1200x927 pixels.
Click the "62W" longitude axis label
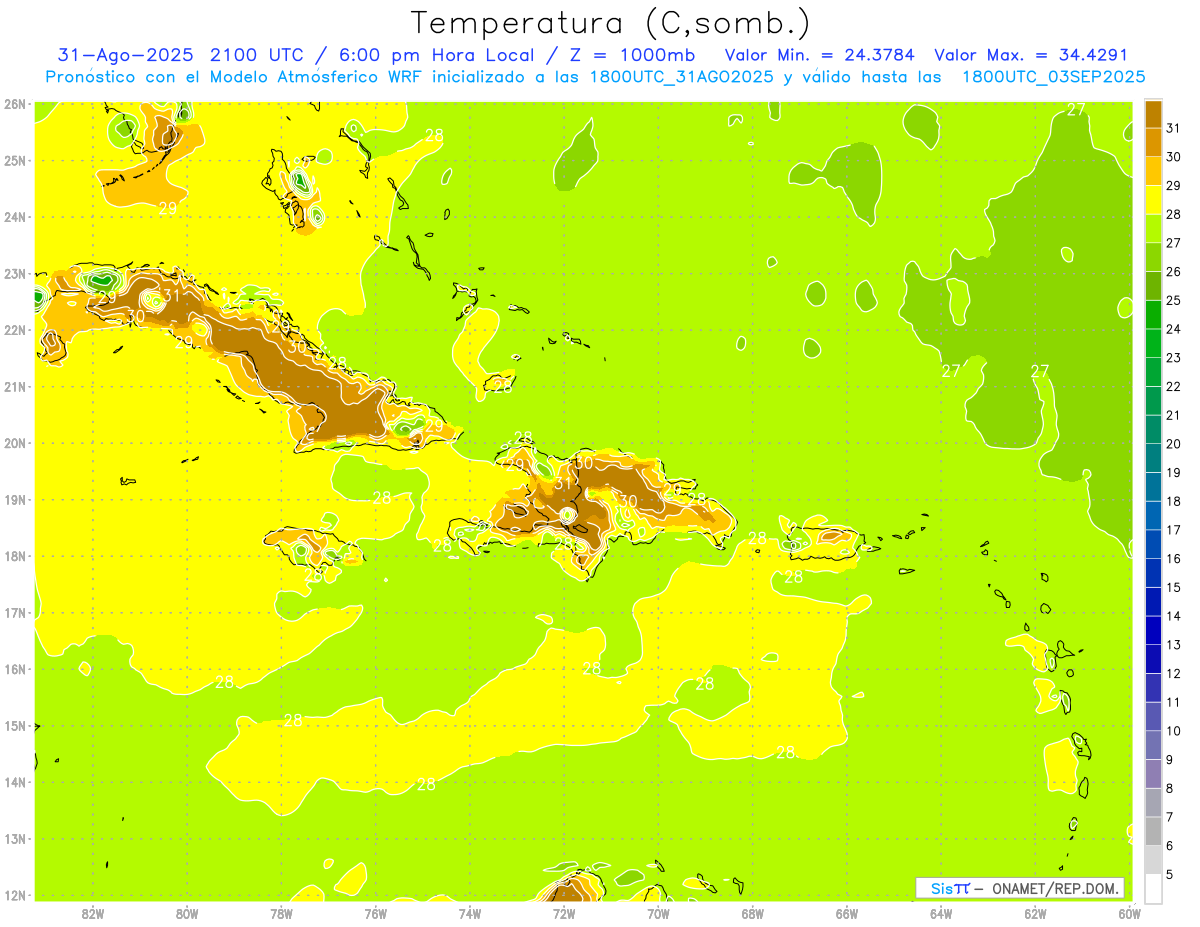click(1035, 913)
